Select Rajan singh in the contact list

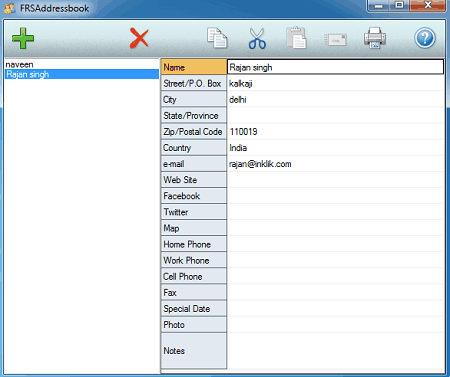(x=82, y=74)
